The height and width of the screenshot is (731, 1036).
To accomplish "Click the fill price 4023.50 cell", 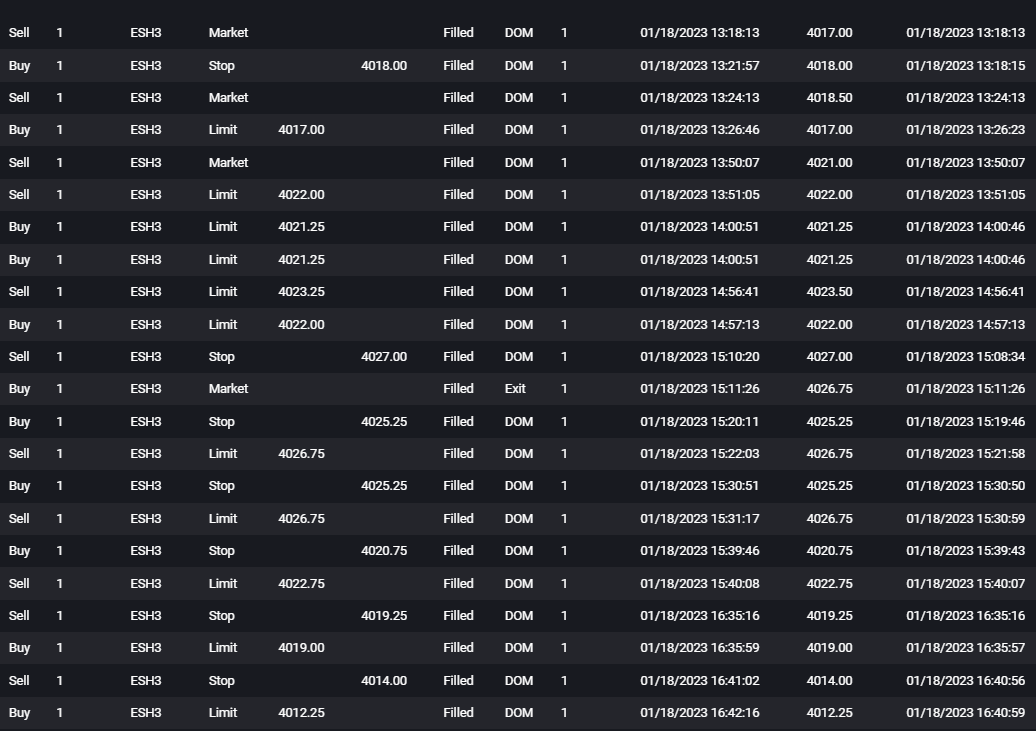I will (x=829, y=291).
